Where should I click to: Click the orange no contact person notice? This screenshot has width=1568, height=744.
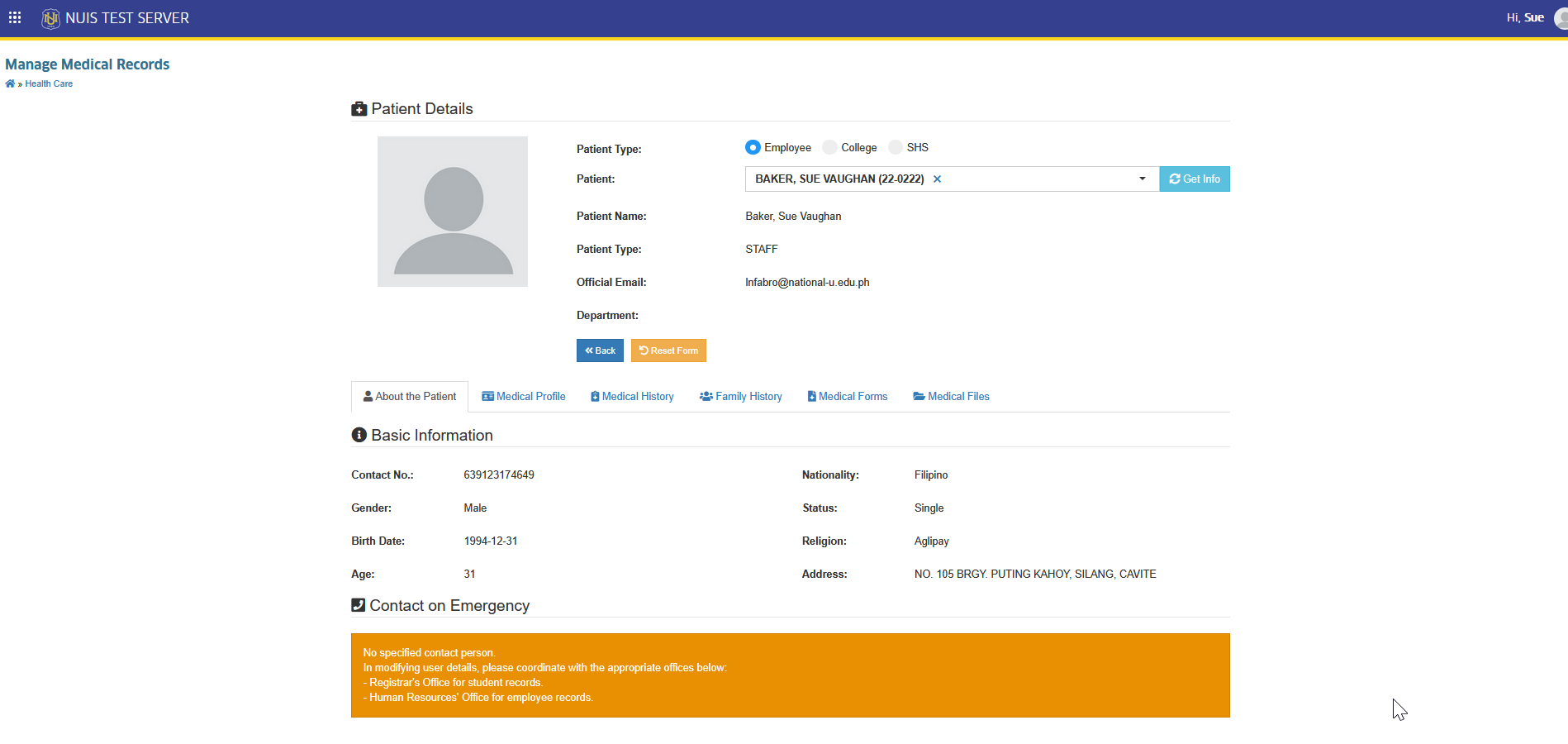click(791, 675)
